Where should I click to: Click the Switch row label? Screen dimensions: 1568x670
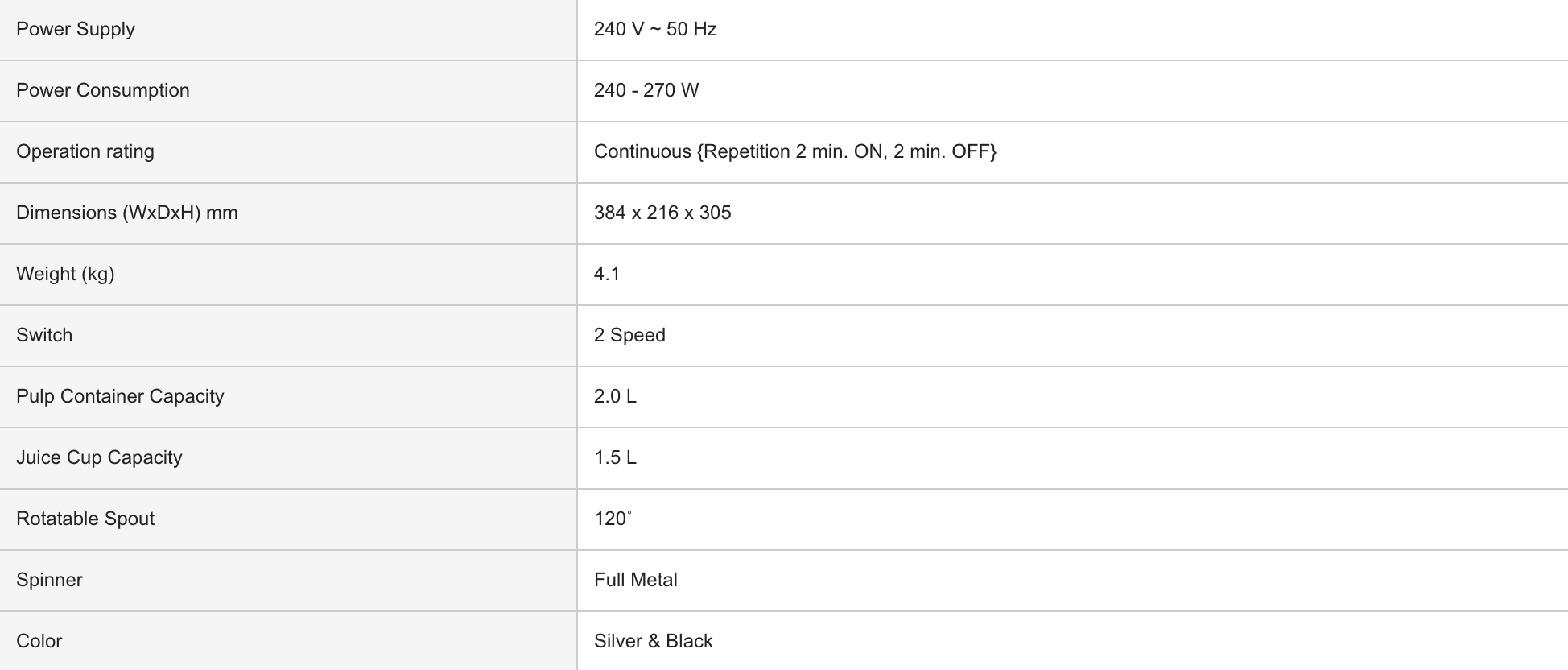44,335
